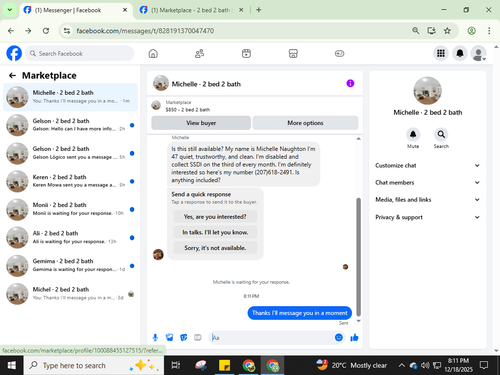Open Michel - 2 bed 2 bath conversation

coord(70,294)
